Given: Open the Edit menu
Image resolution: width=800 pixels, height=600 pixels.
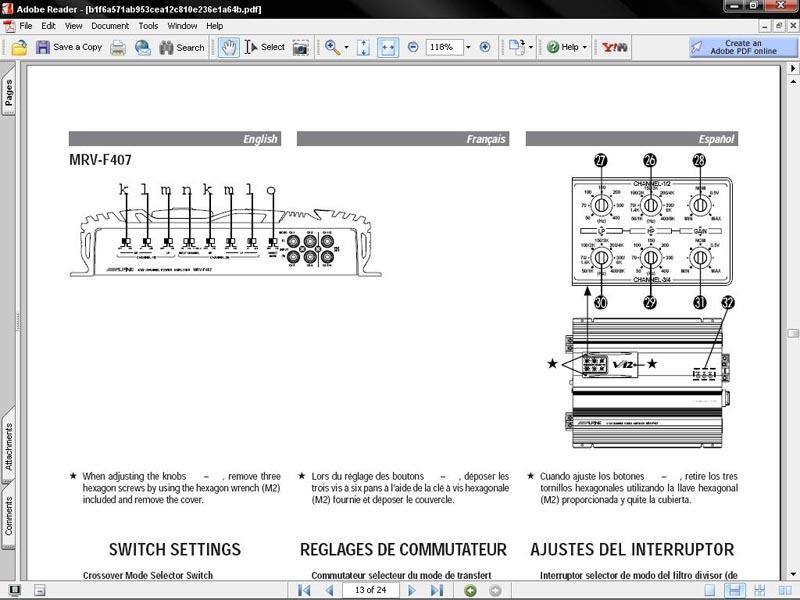Looking at the screenshot, I should coord(48,26).
